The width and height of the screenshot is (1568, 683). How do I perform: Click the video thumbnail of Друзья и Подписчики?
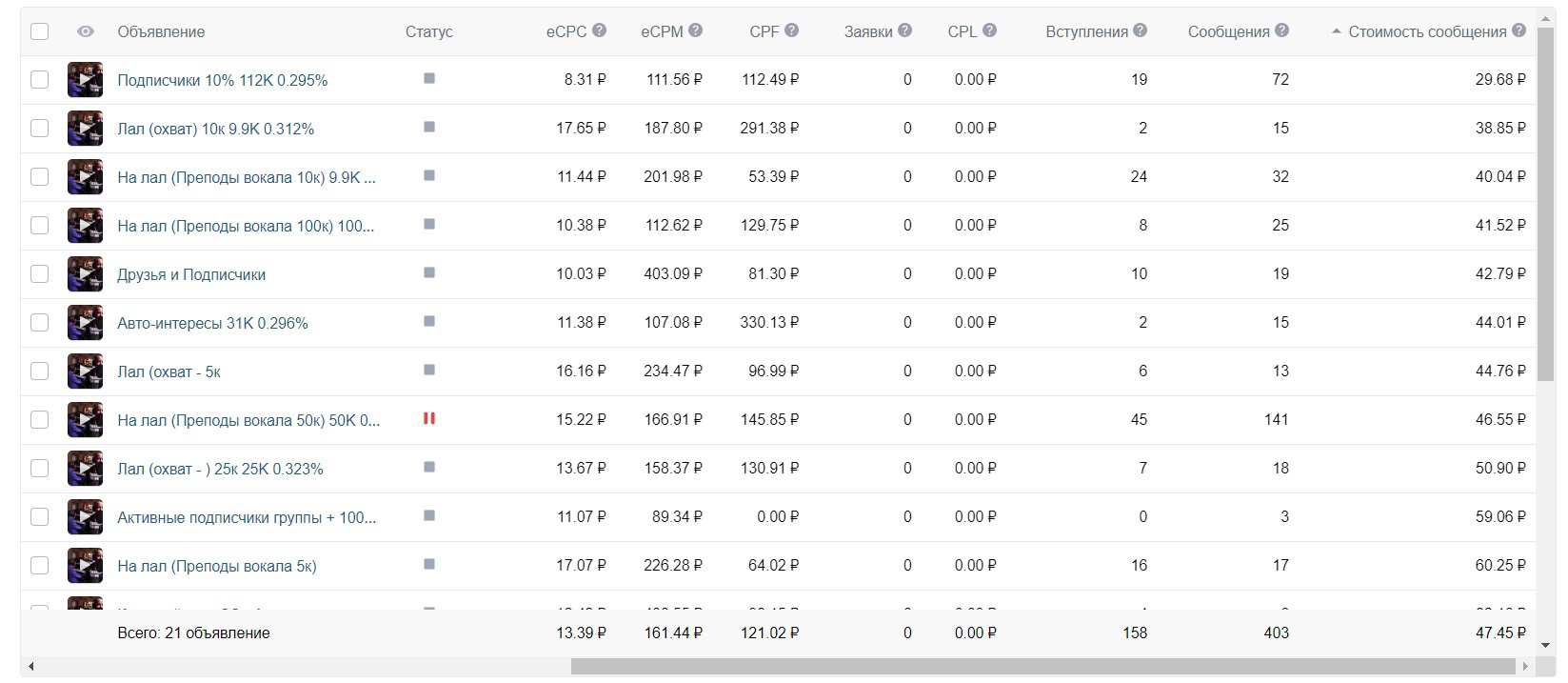(x=85, y=274)
